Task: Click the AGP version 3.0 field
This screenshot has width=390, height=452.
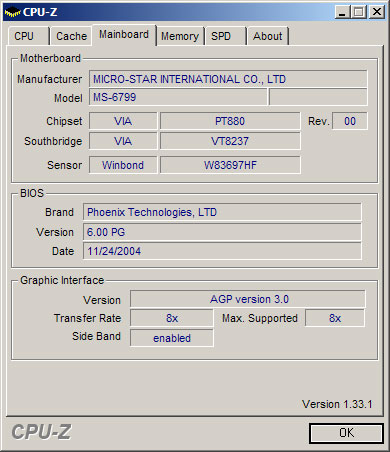Action: click(248, 299)
